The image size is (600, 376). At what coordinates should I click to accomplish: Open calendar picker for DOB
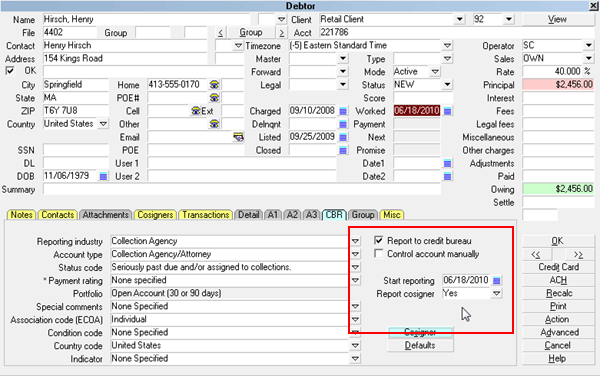tap(103, 176)
